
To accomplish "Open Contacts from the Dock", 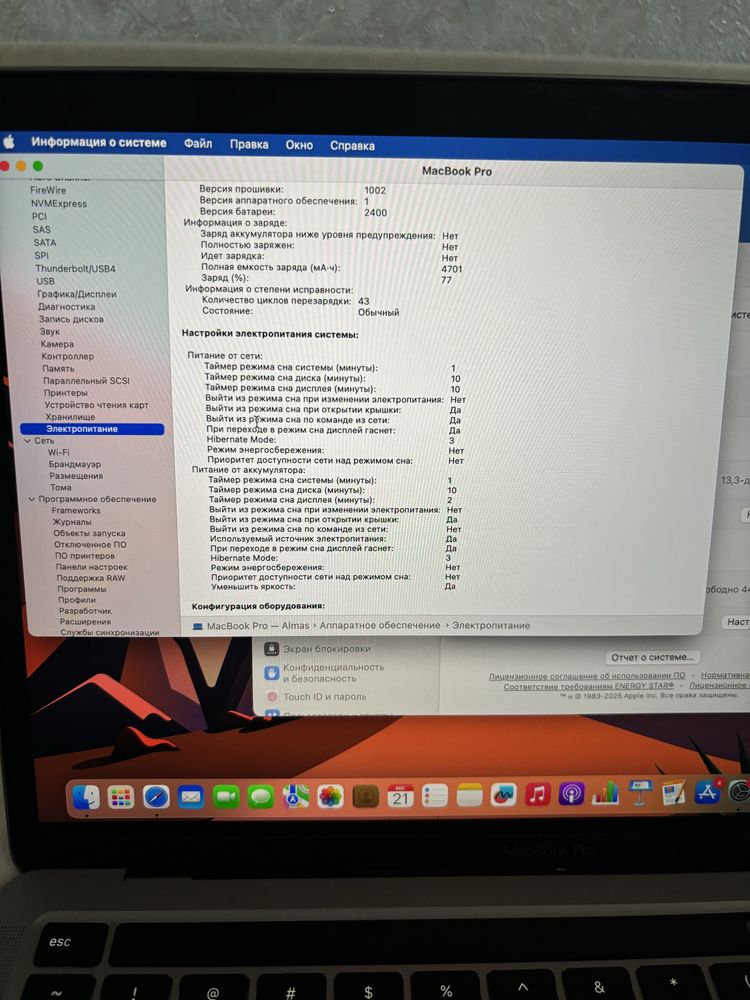I will point(365,797).
